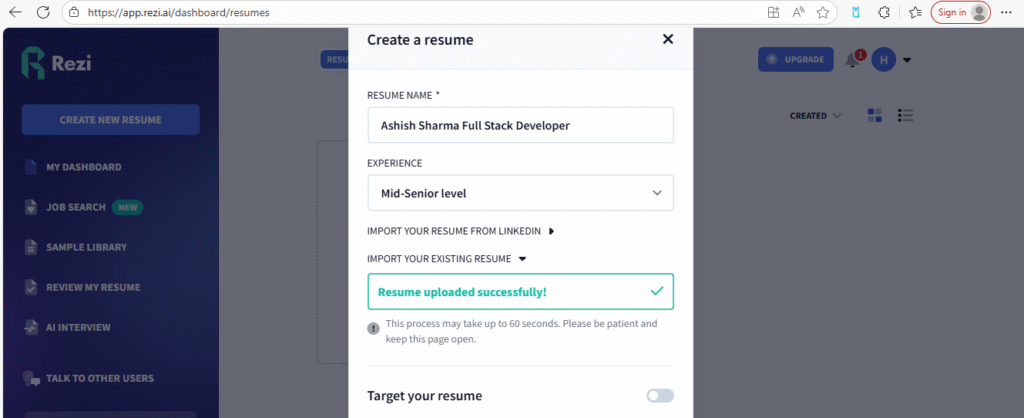Collapse Import your existing resume section

coord(446,259)
